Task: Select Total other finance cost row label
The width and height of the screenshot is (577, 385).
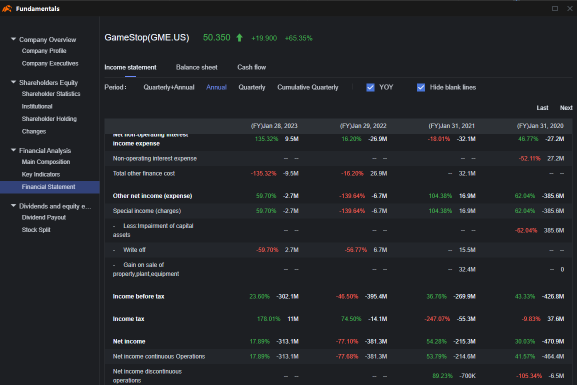Action: click(x=144, y=174)
